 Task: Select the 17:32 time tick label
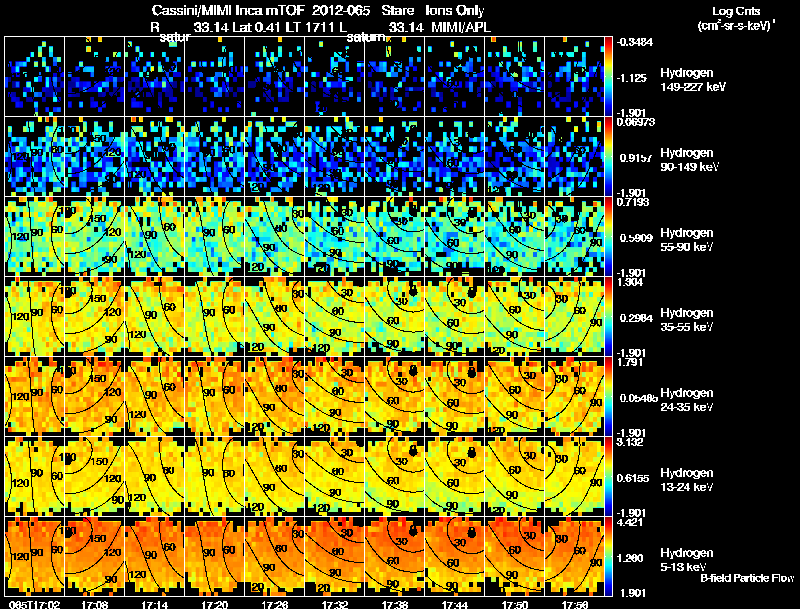(335, 605)
